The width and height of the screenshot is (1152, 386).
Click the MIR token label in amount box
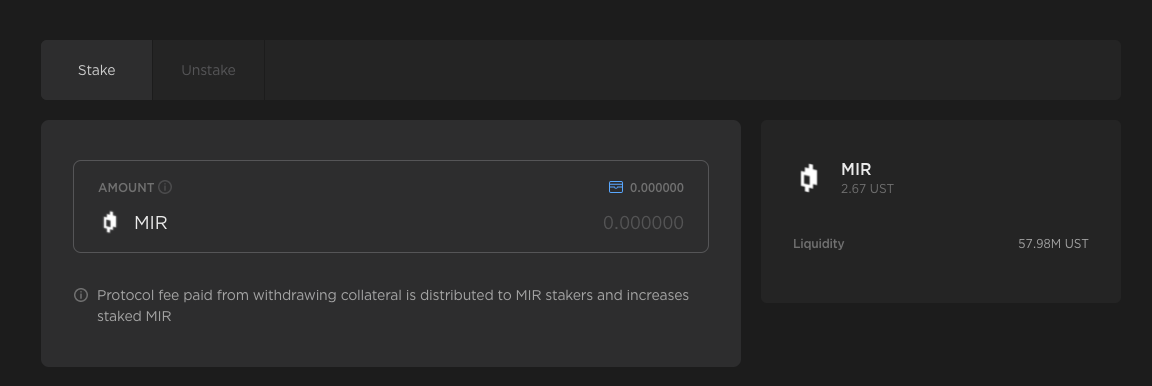coord(151,223)
